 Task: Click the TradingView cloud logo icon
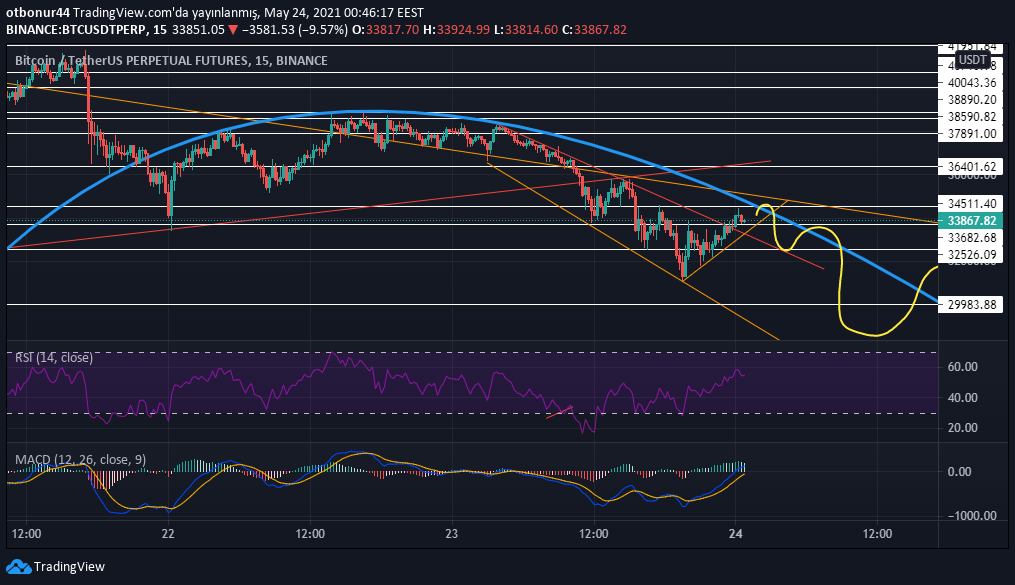[19, 567]
